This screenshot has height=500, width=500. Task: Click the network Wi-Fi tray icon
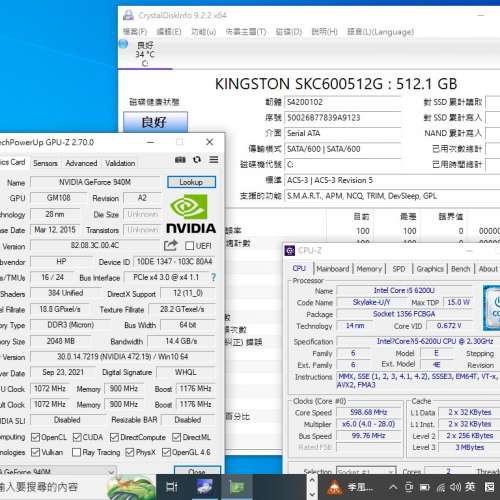coord(441,488)
